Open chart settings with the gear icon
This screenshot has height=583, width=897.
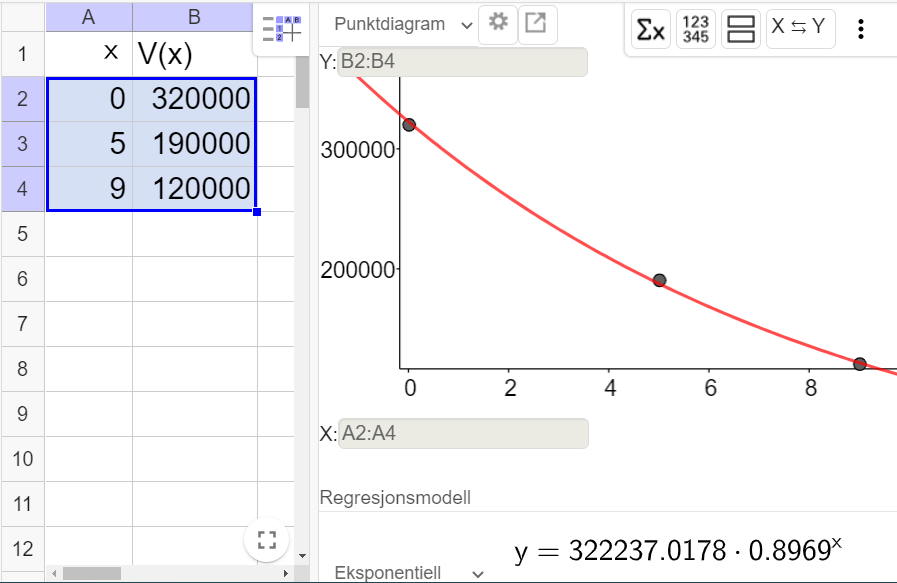[498, 24]
